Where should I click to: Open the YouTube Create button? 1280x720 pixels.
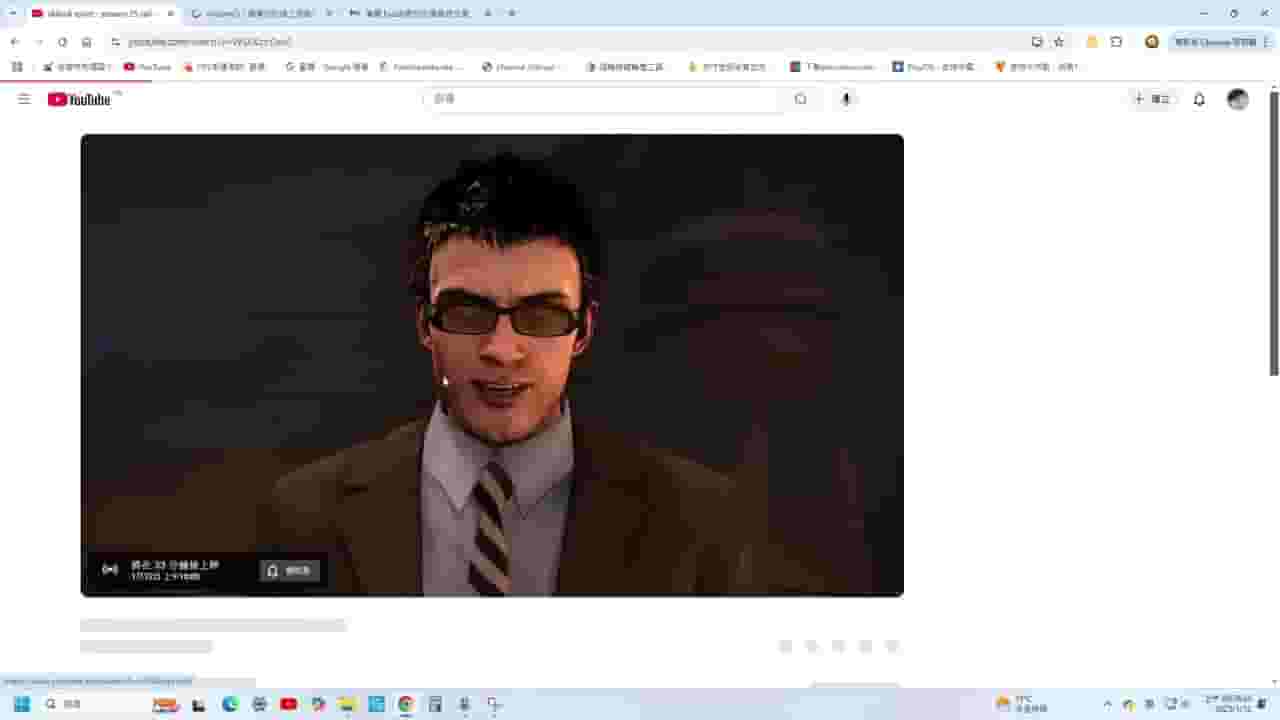[1152, 99]
